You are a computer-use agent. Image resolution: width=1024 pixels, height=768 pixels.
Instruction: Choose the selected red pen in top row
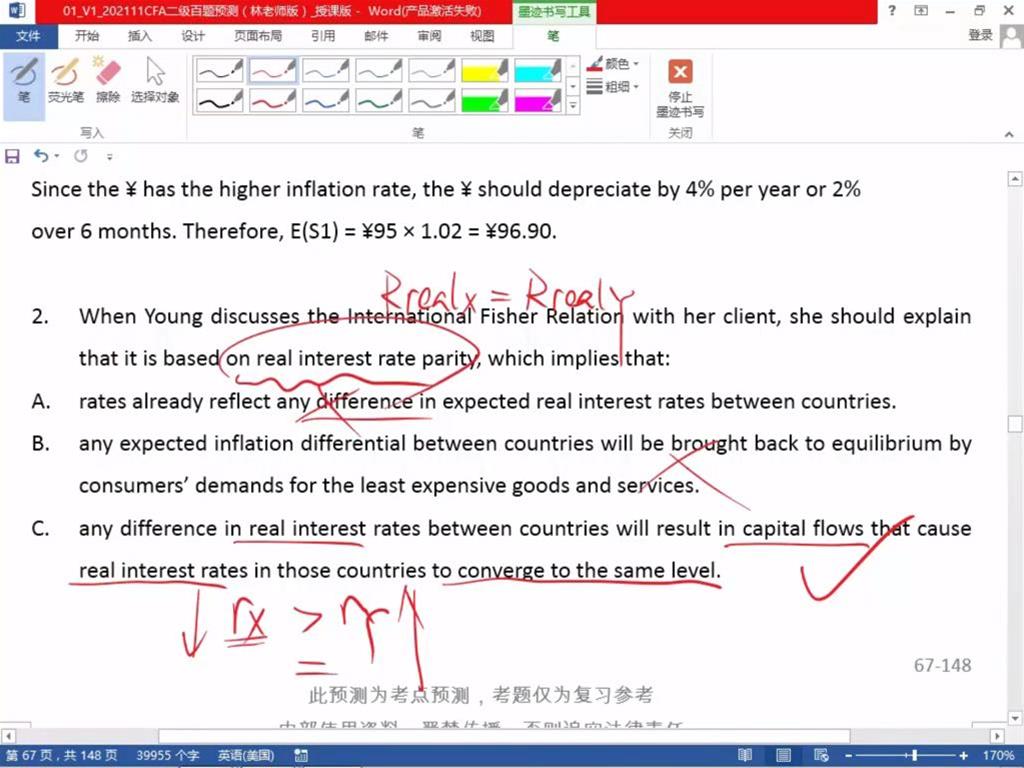[272, 70]
